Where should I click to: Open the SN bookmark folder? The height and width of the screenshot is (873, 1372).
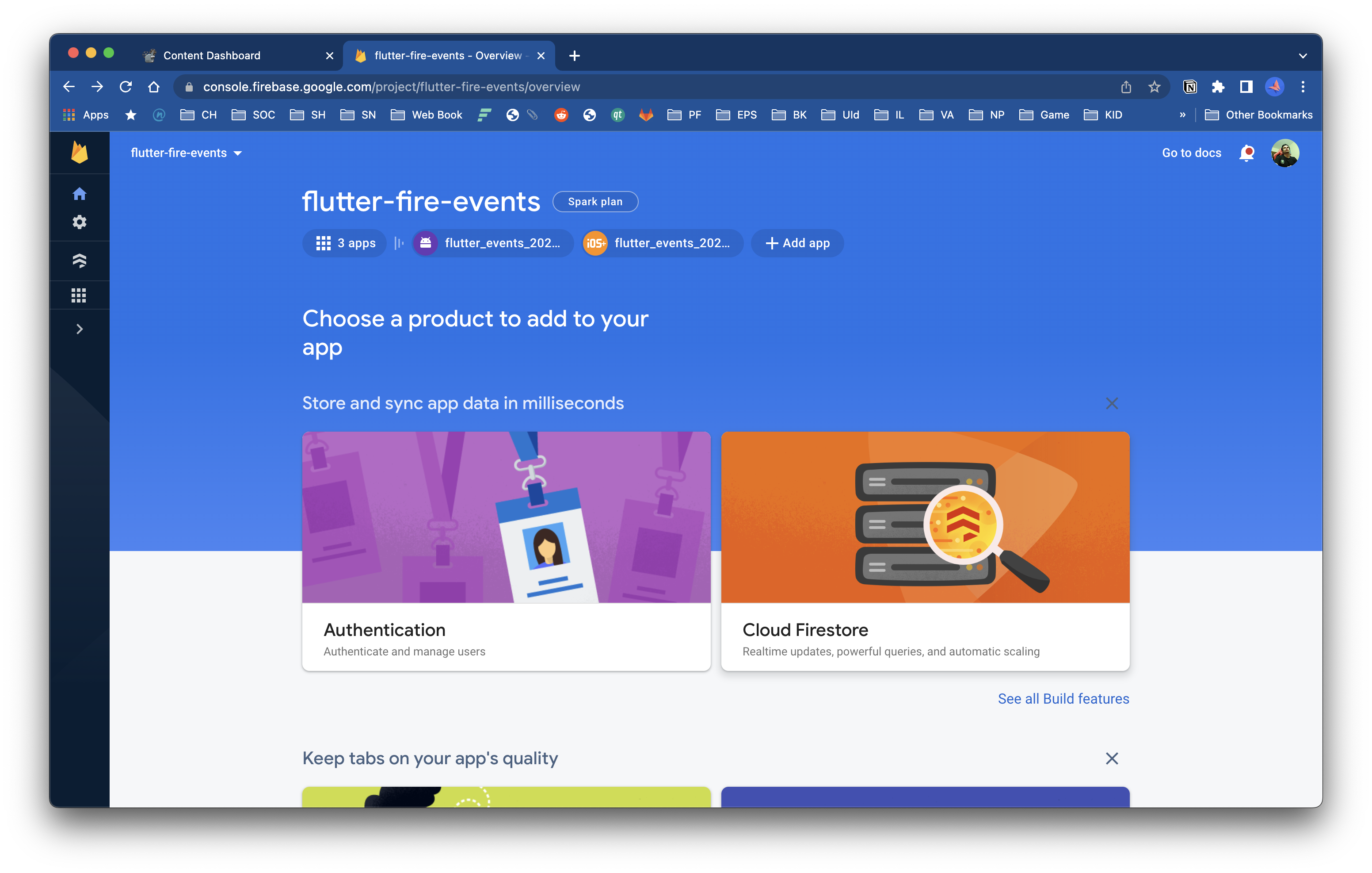358,115
